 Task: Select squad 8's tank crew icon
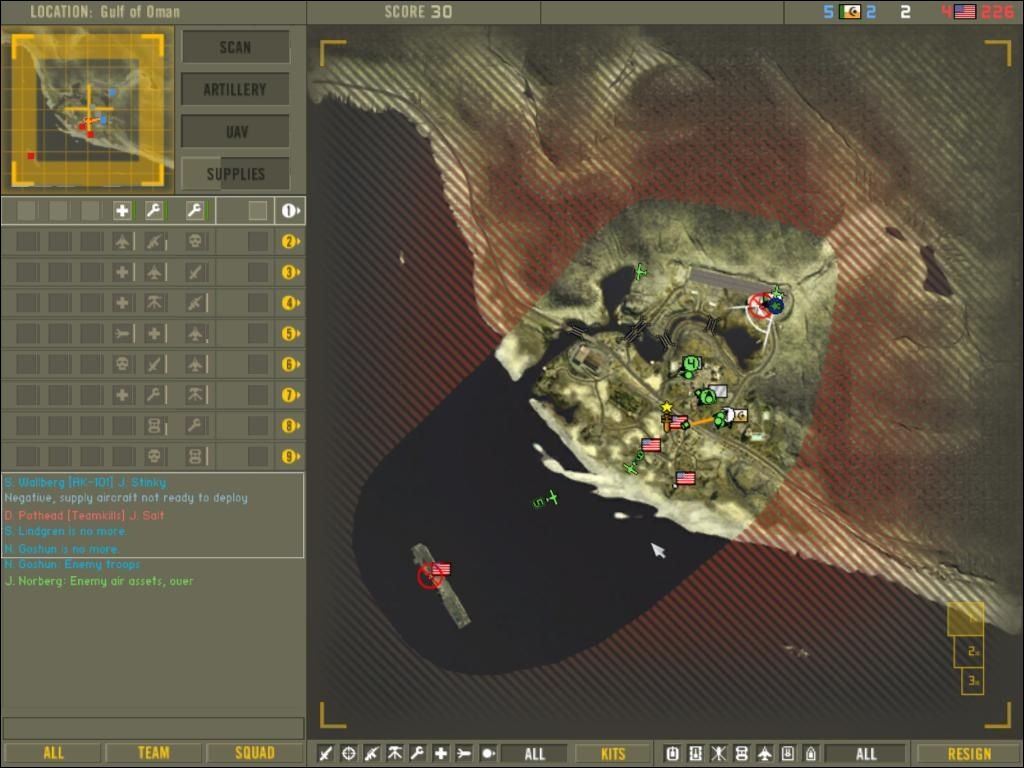click(154, 425)
